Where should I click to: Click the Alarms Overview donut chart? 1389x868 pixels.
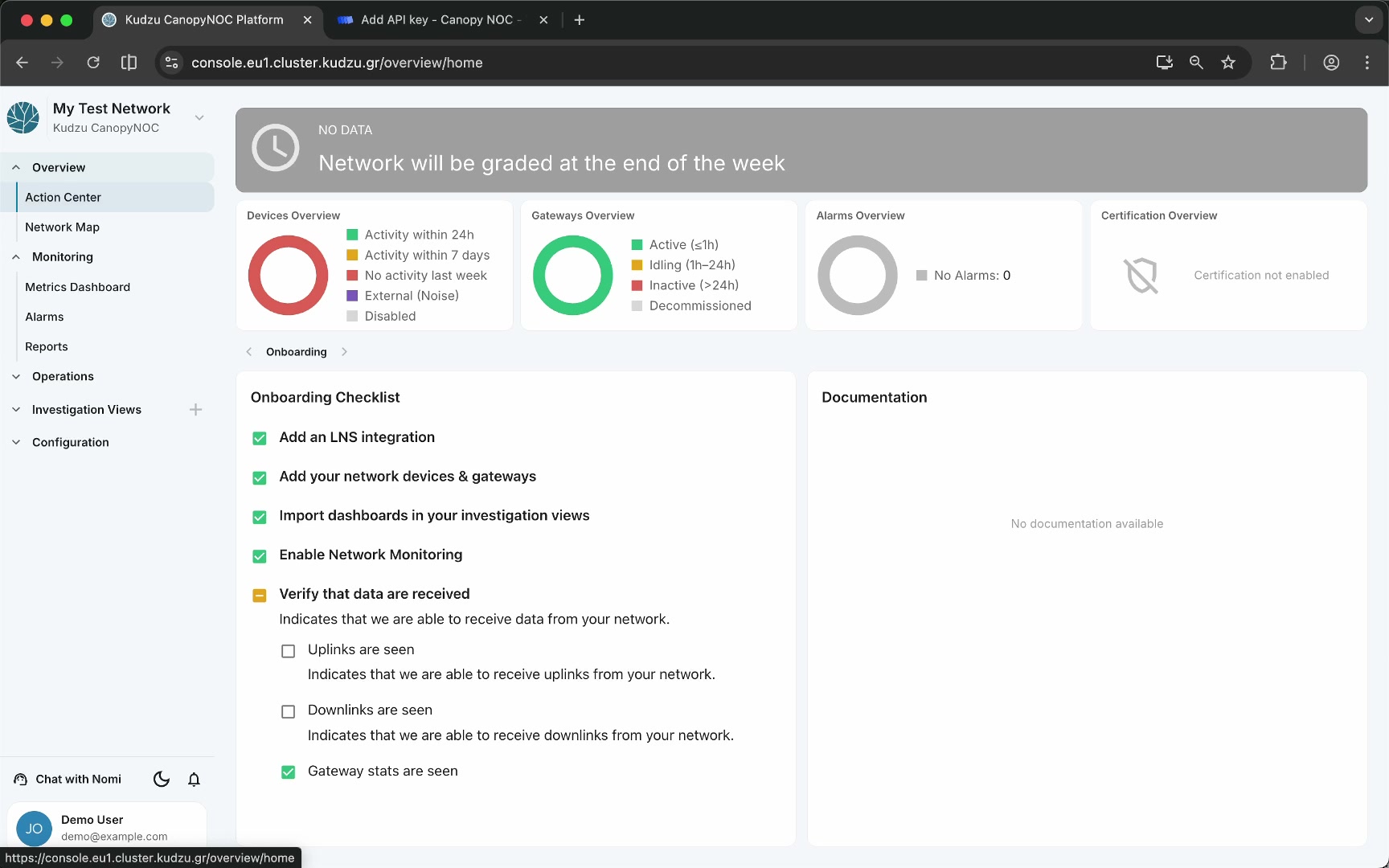tap(858, 275)
